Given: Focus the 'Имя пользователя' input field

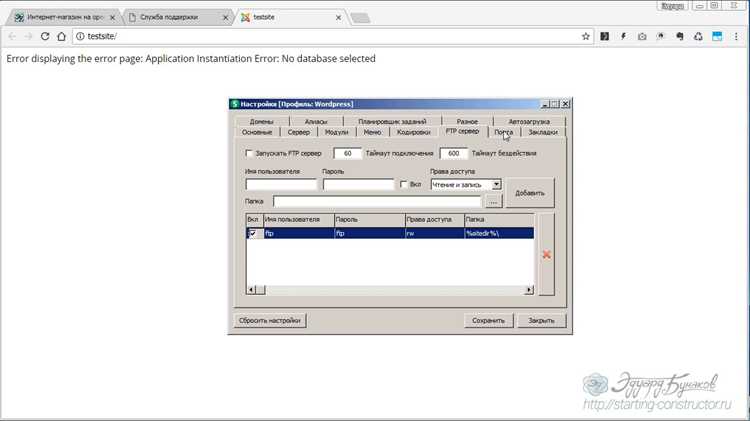Looking at the screenshot, I should (281, 184).
